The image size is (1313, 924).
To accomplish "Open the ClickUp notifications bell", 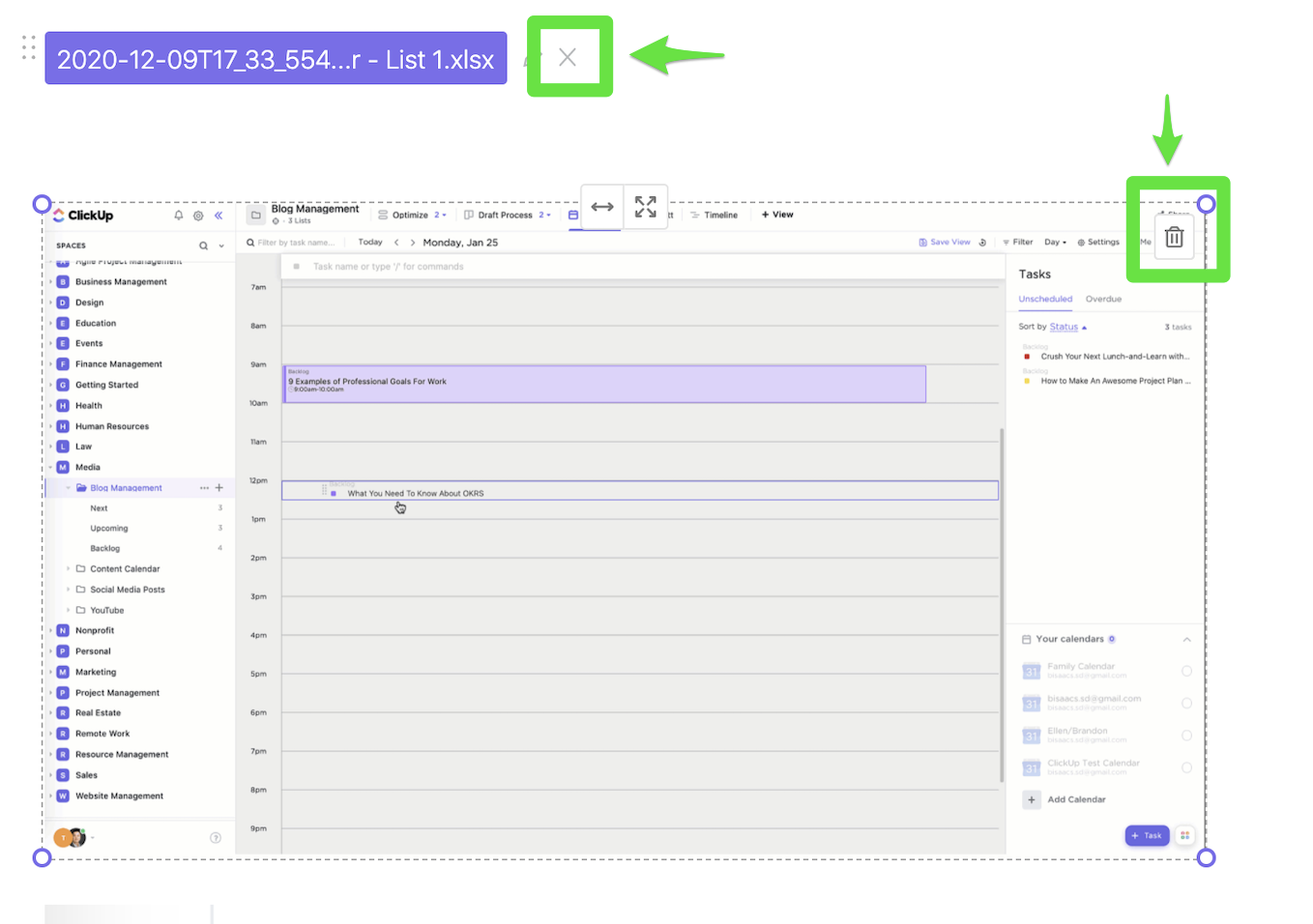I will pos(178,216).
